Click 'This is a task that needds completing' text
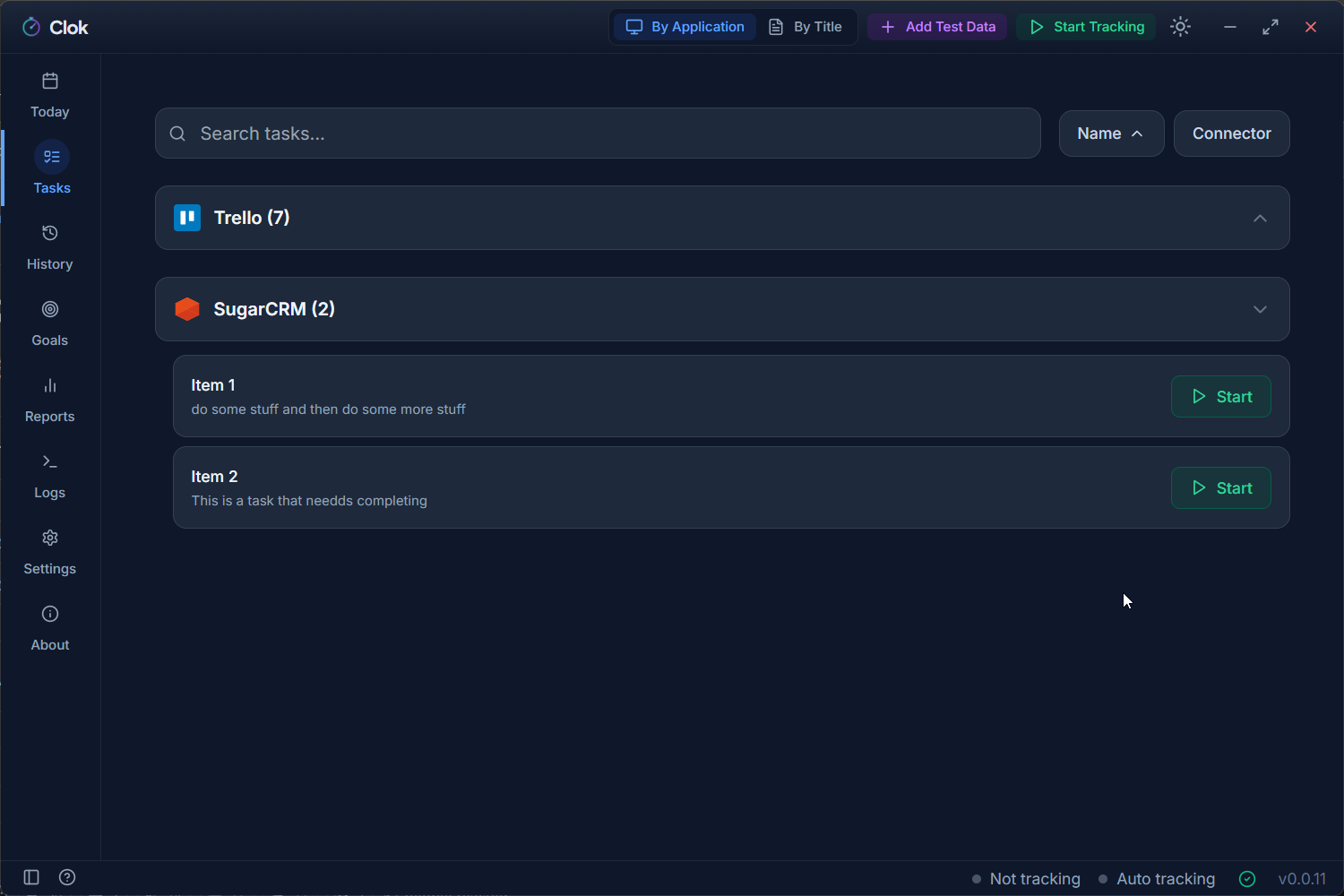This screenshot has height=896, width=1344. tap(309, 501)
